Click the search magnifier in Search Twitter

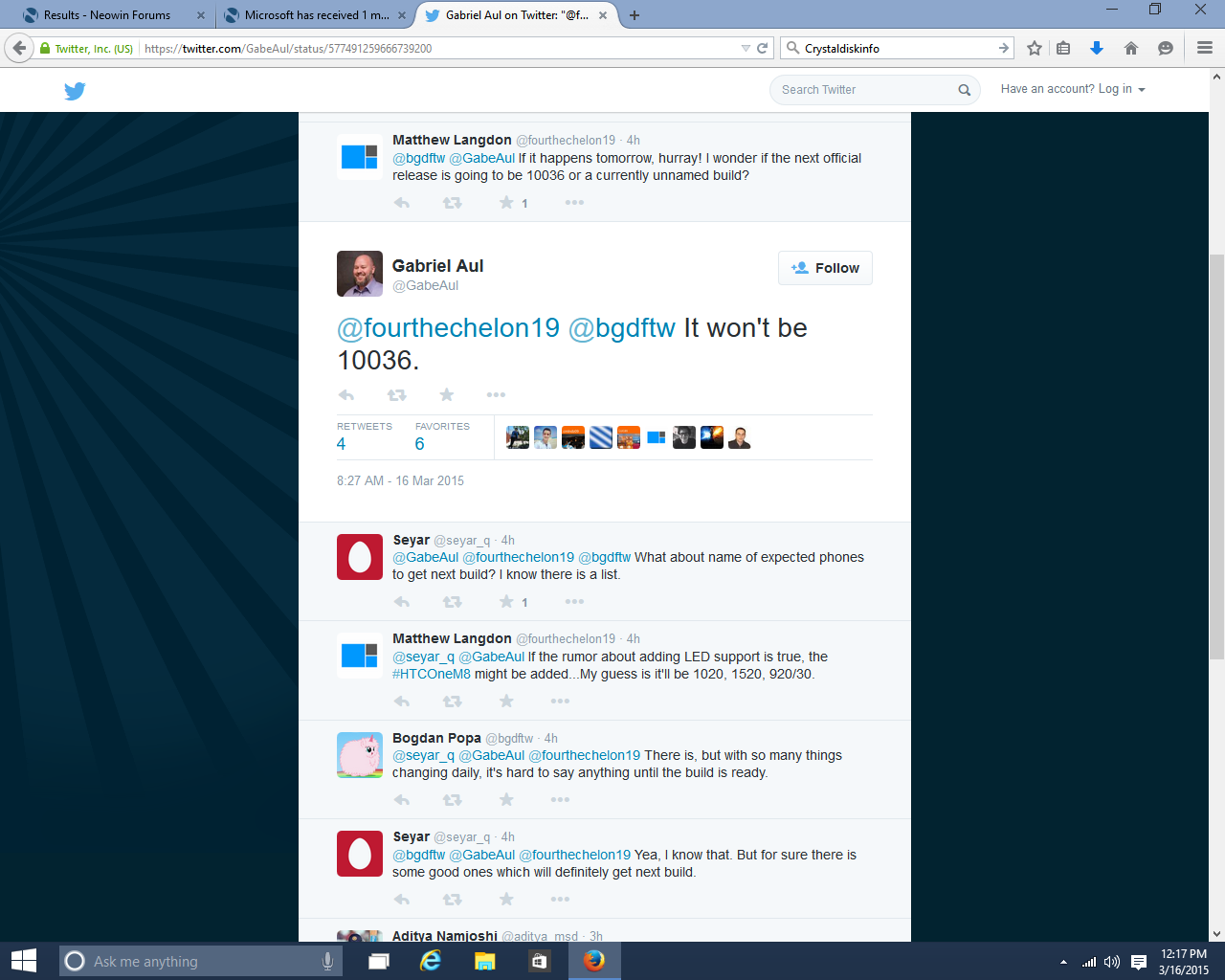click(x=965, y=90)
